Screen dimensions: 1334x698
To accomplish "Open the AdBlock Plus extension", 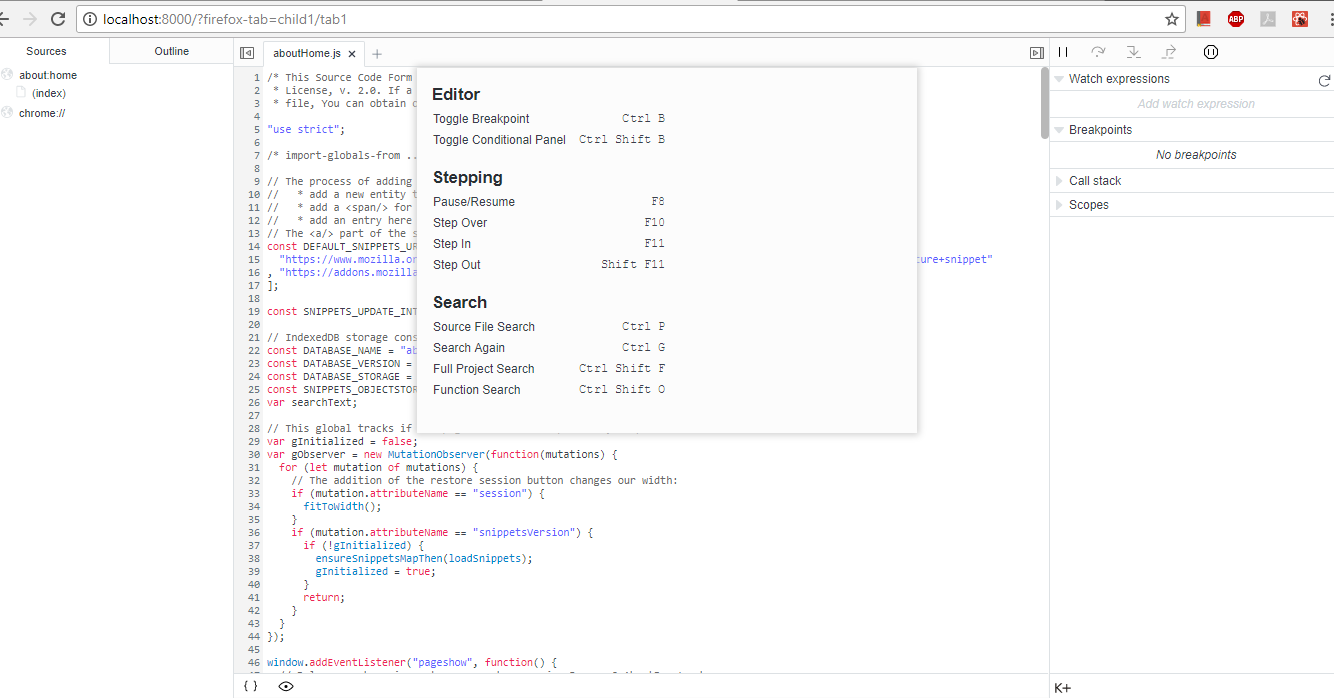I will point(1236,19).
